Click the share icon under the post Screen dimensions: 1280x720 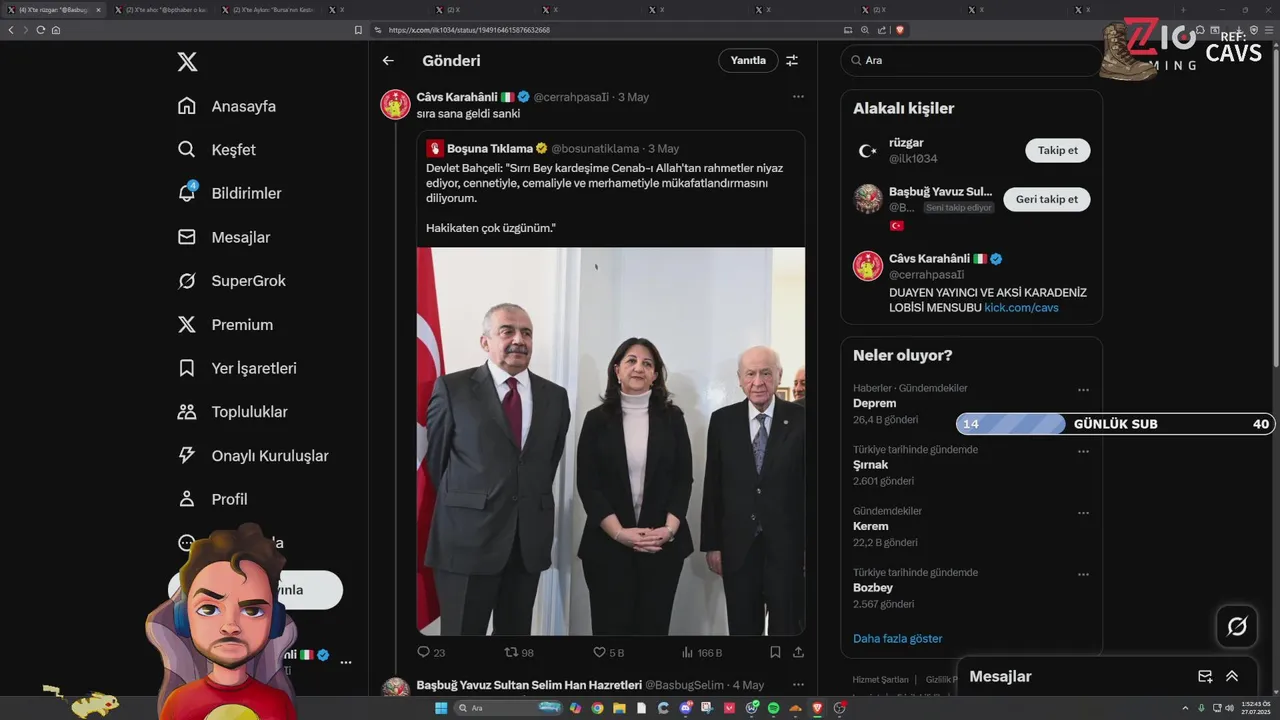(798, 652)
